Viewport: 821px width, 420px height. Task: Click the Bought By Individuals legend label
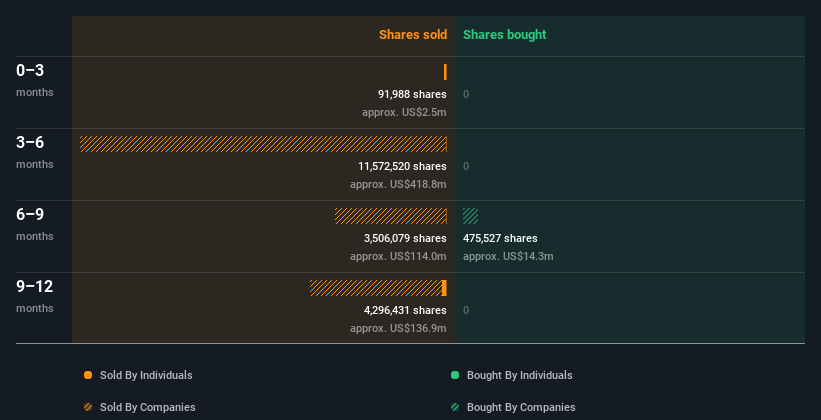[x=519, y=375]
